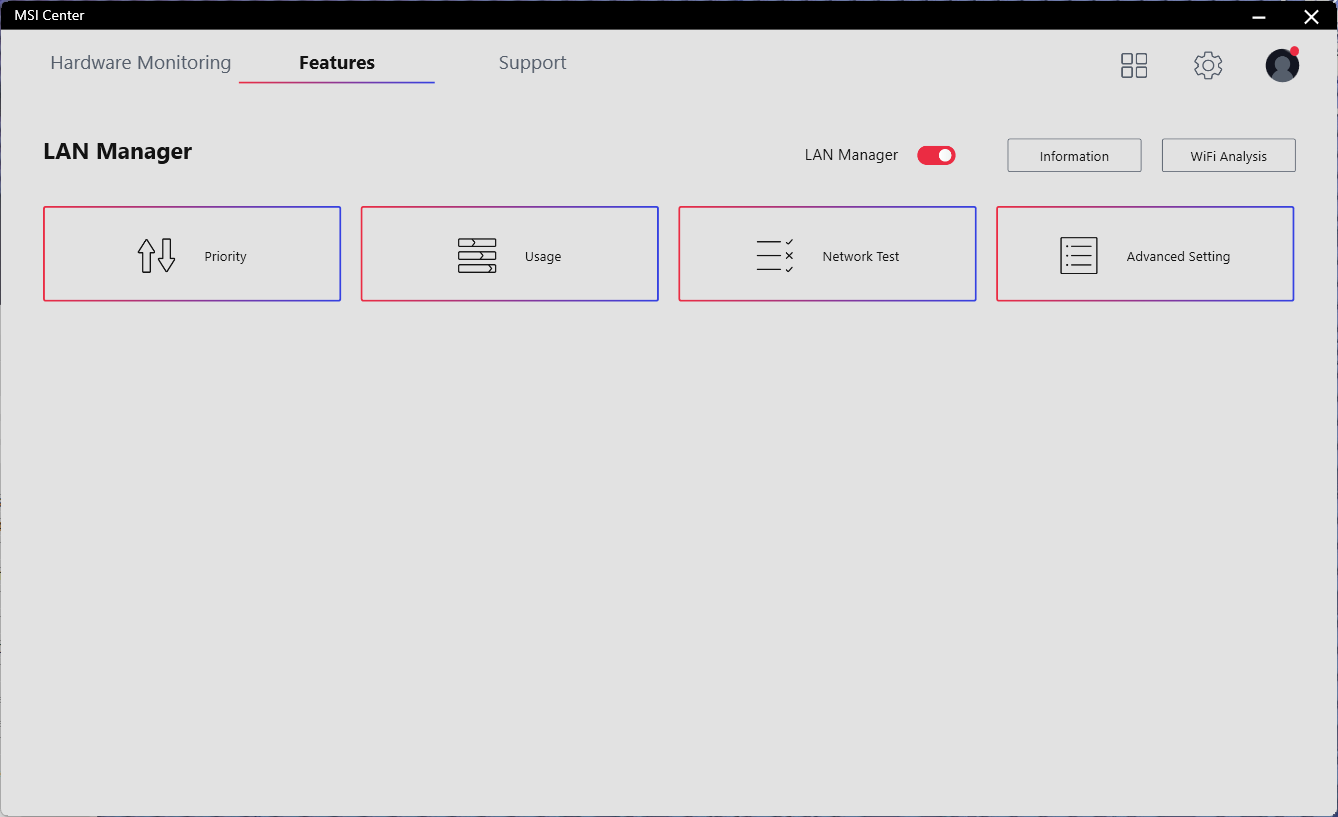Open the Advanced Setting card label
1338x817 pixels.
(1178, 257)
